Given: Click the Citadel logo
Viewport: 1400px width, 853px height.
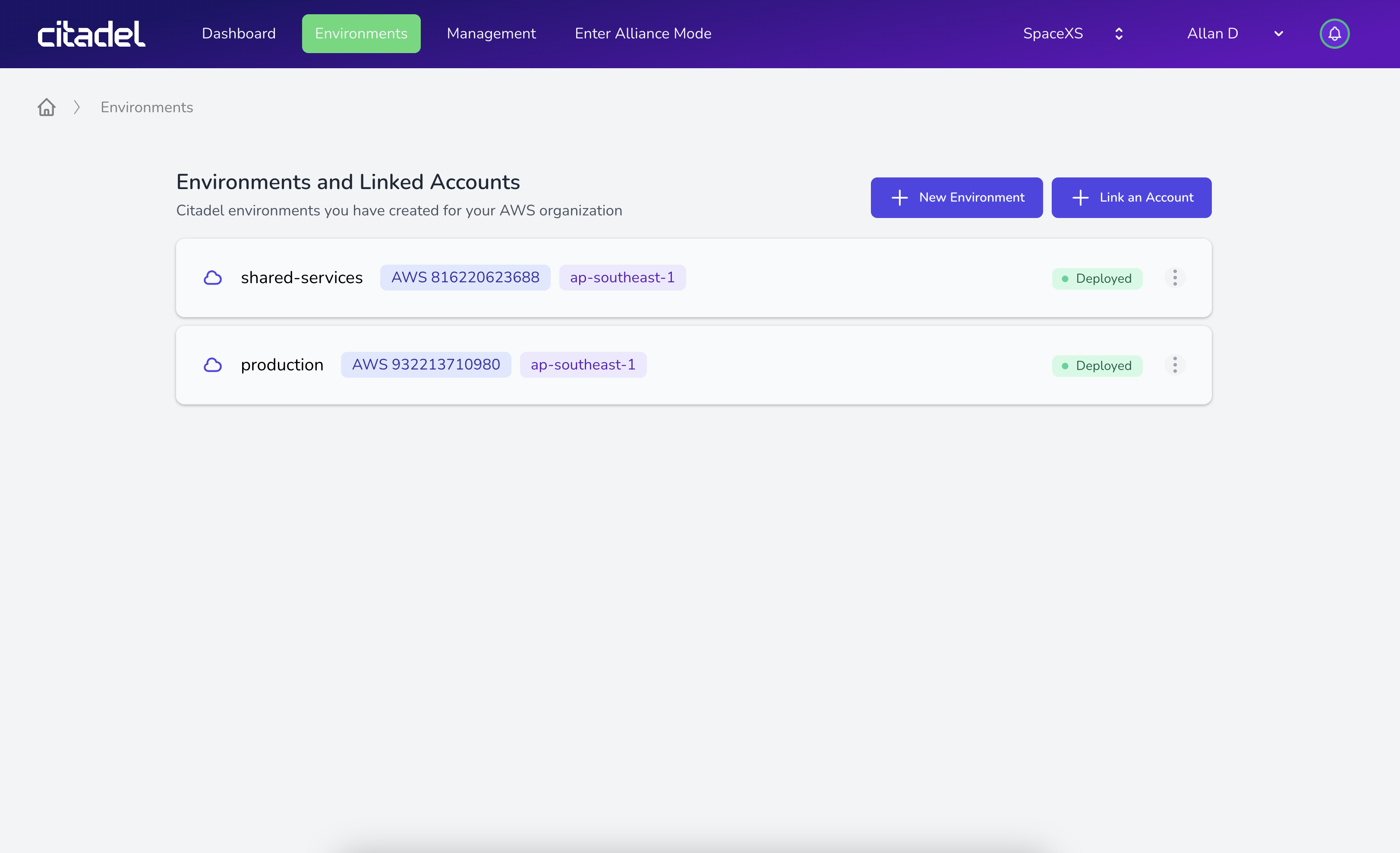Looking at the screenshot, I should coord(91,34).
